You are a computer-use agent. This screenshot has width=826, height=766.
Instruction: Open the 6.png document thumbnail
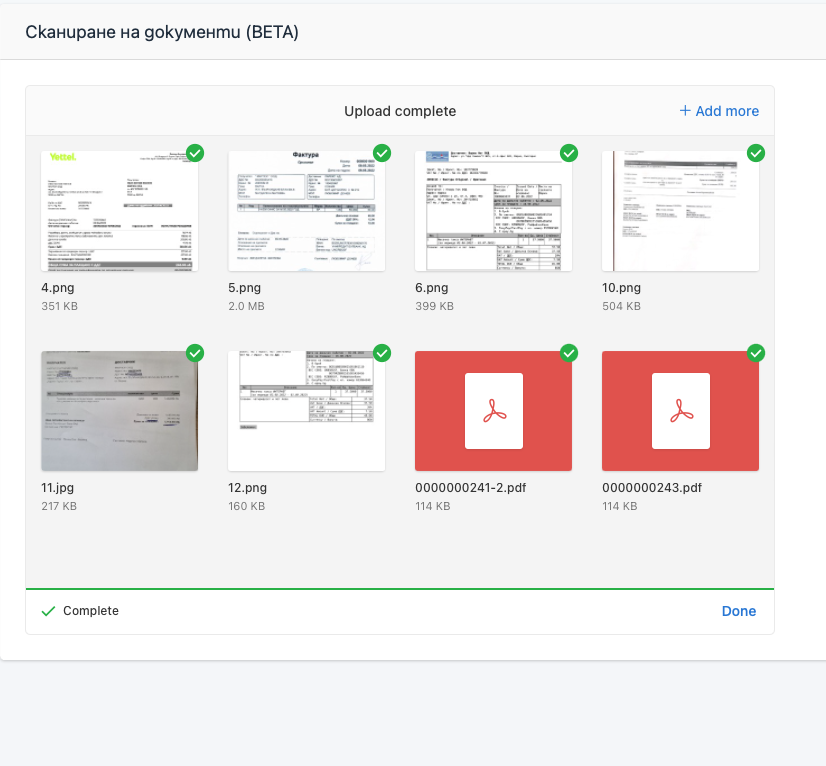pyautogui.click(x=494, y=211)
